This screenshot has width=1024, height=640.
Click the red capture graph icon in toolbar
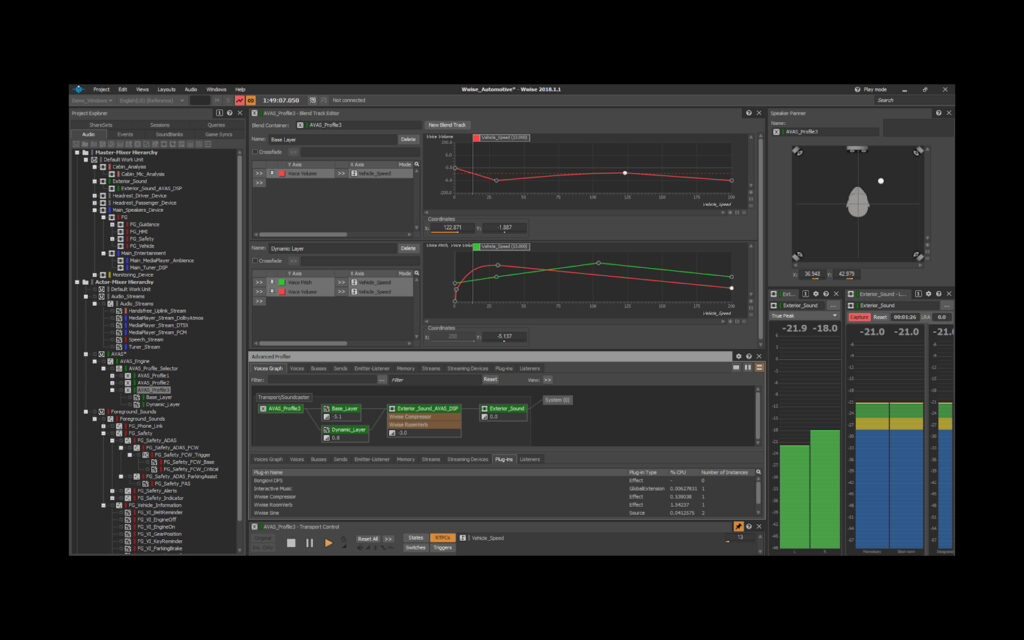tap(239, 100)
